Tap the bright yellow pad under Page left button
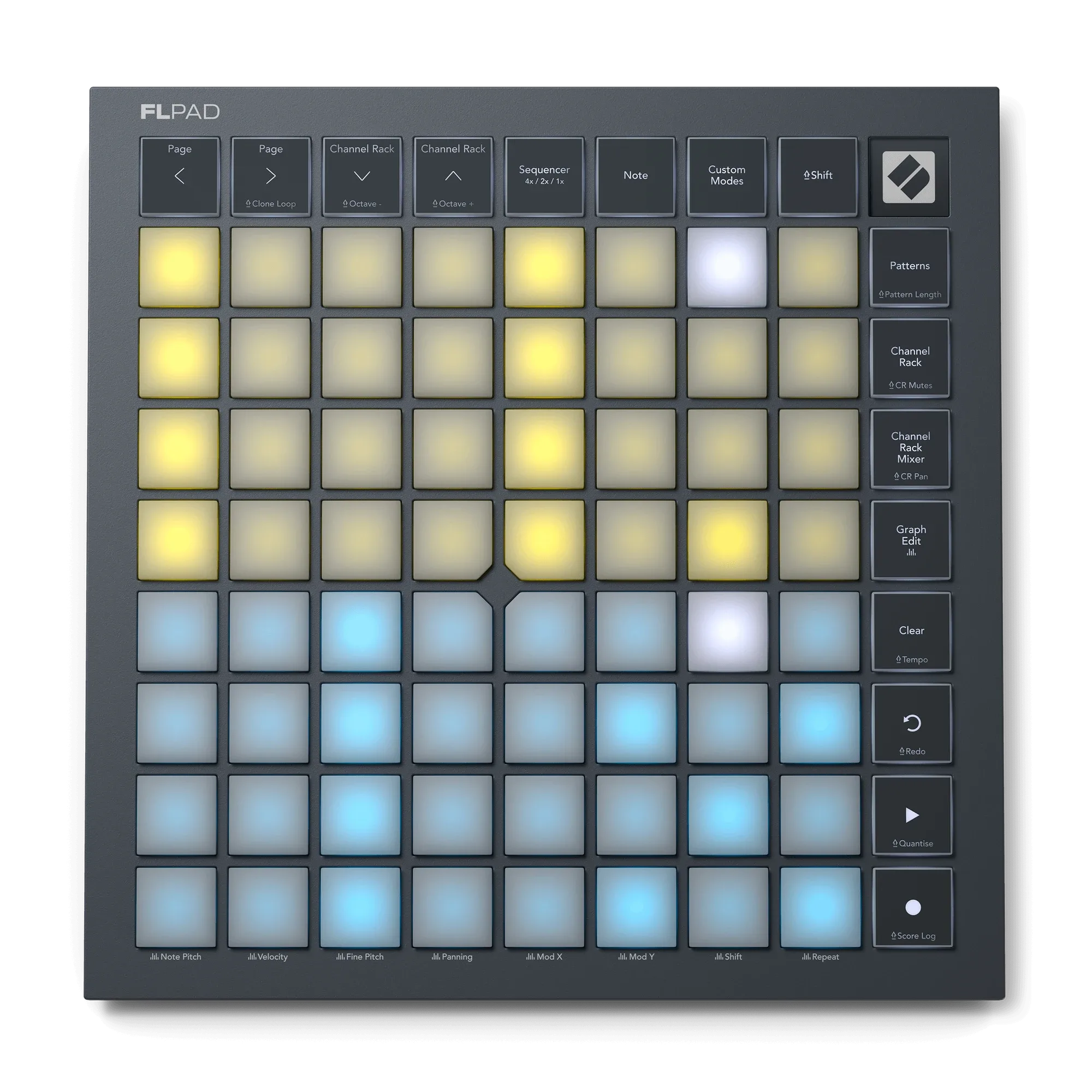The width and height of the screenshot is (1092, 1092). pyautogui.click(x=179, y=268)
